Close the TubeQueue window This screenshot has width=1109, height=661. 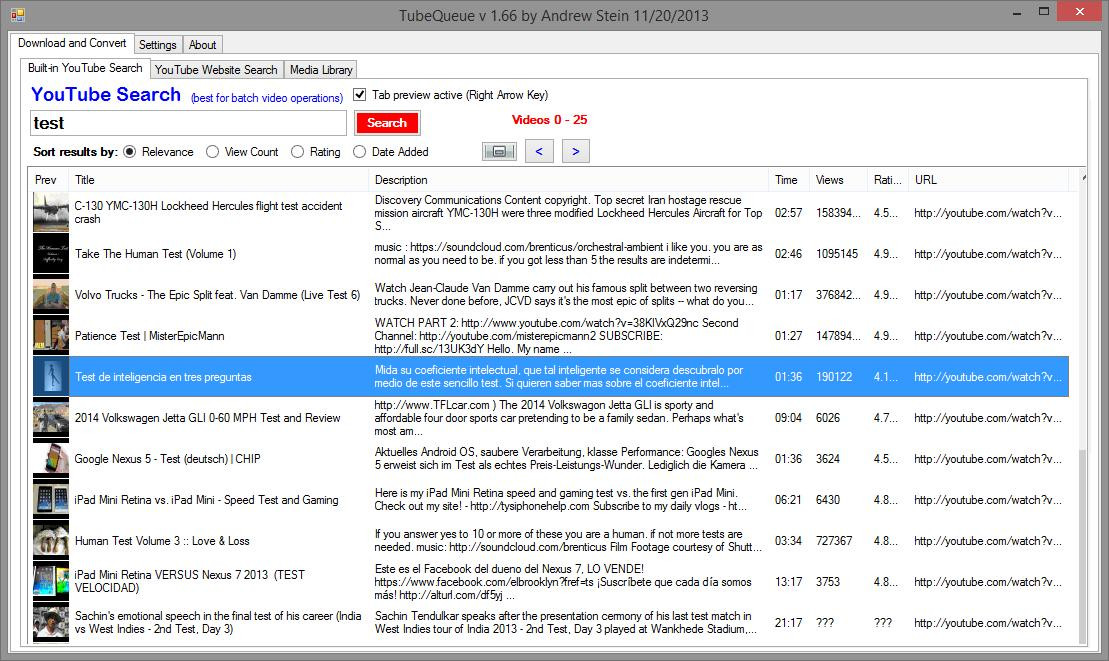coord(1079,11)
